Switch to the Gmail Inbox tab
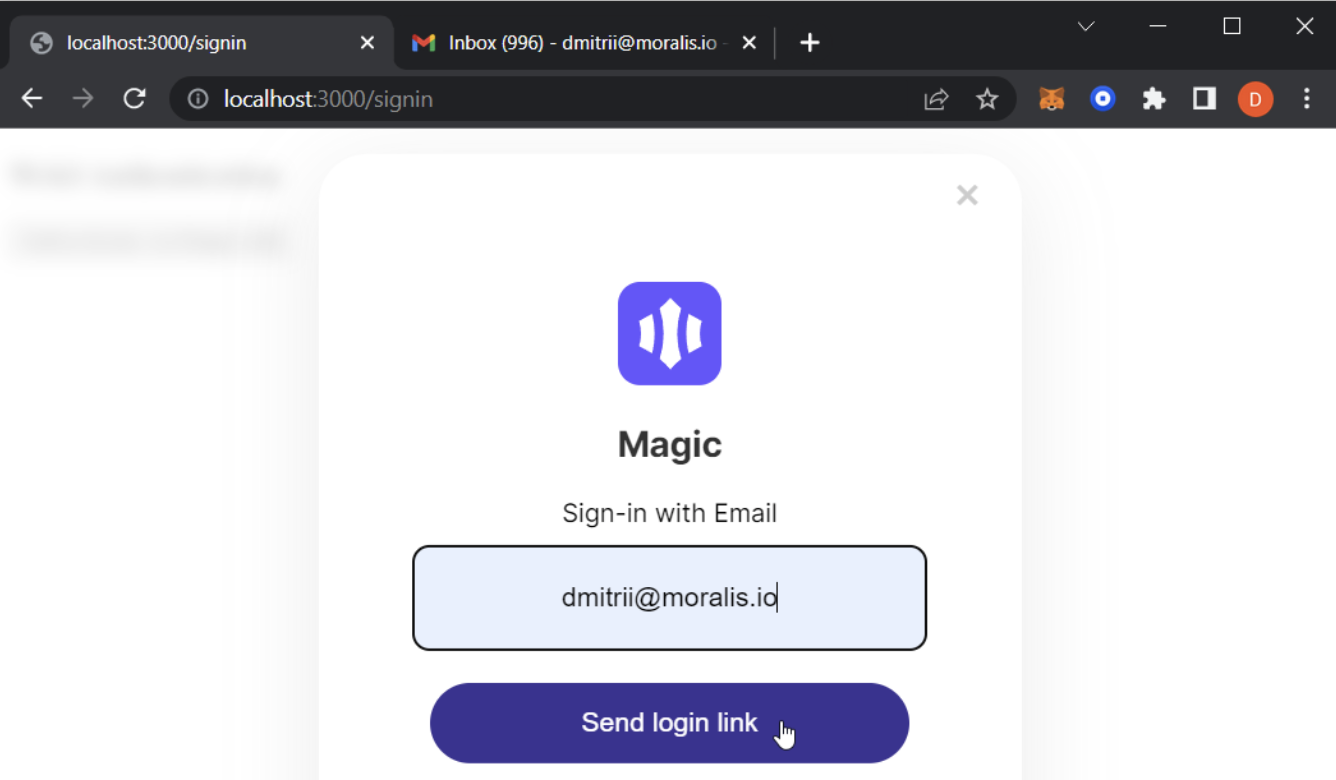Viewport: 1336px width, 780px height. [x=570, y=43]
